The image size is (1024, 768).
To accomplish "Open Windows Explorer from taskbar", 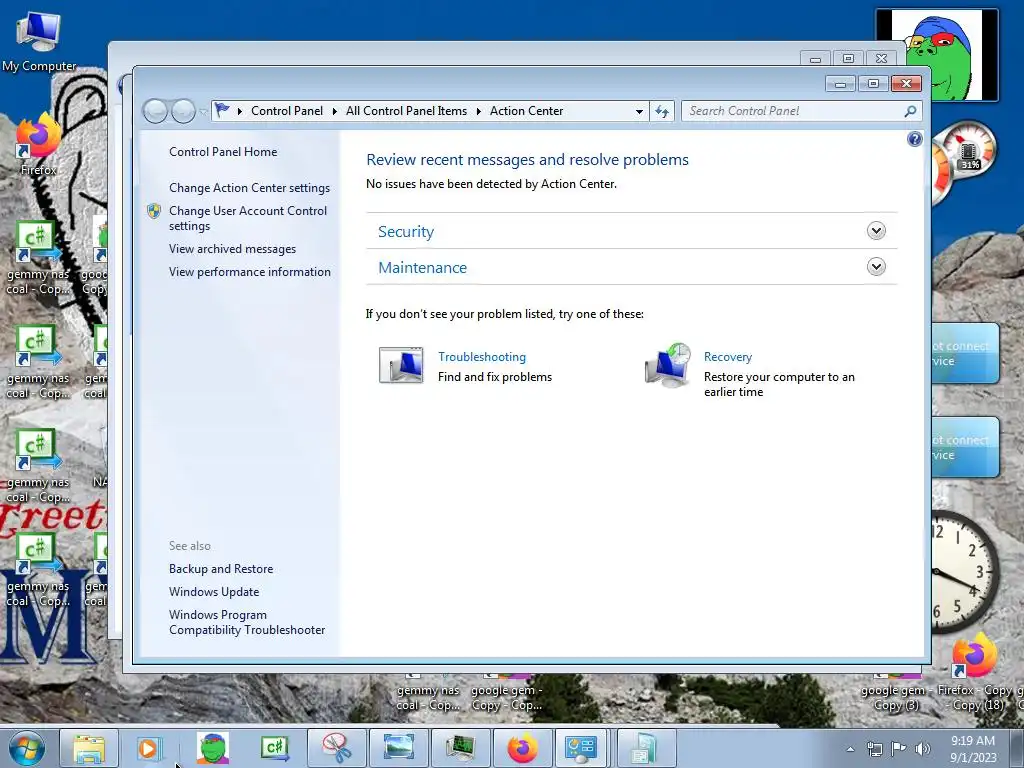I will click(89, 748).
